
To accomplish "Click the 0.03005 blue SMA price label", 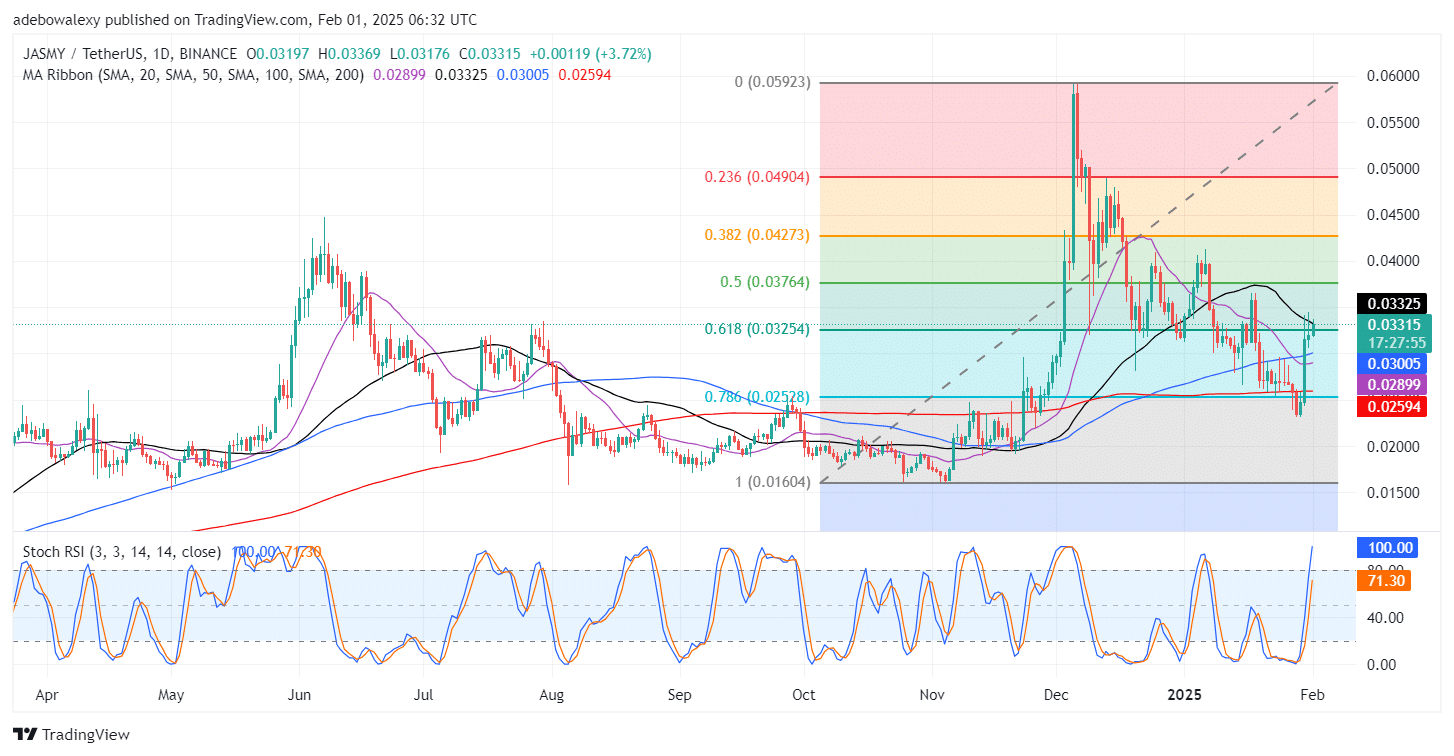I will point(1391,364).
